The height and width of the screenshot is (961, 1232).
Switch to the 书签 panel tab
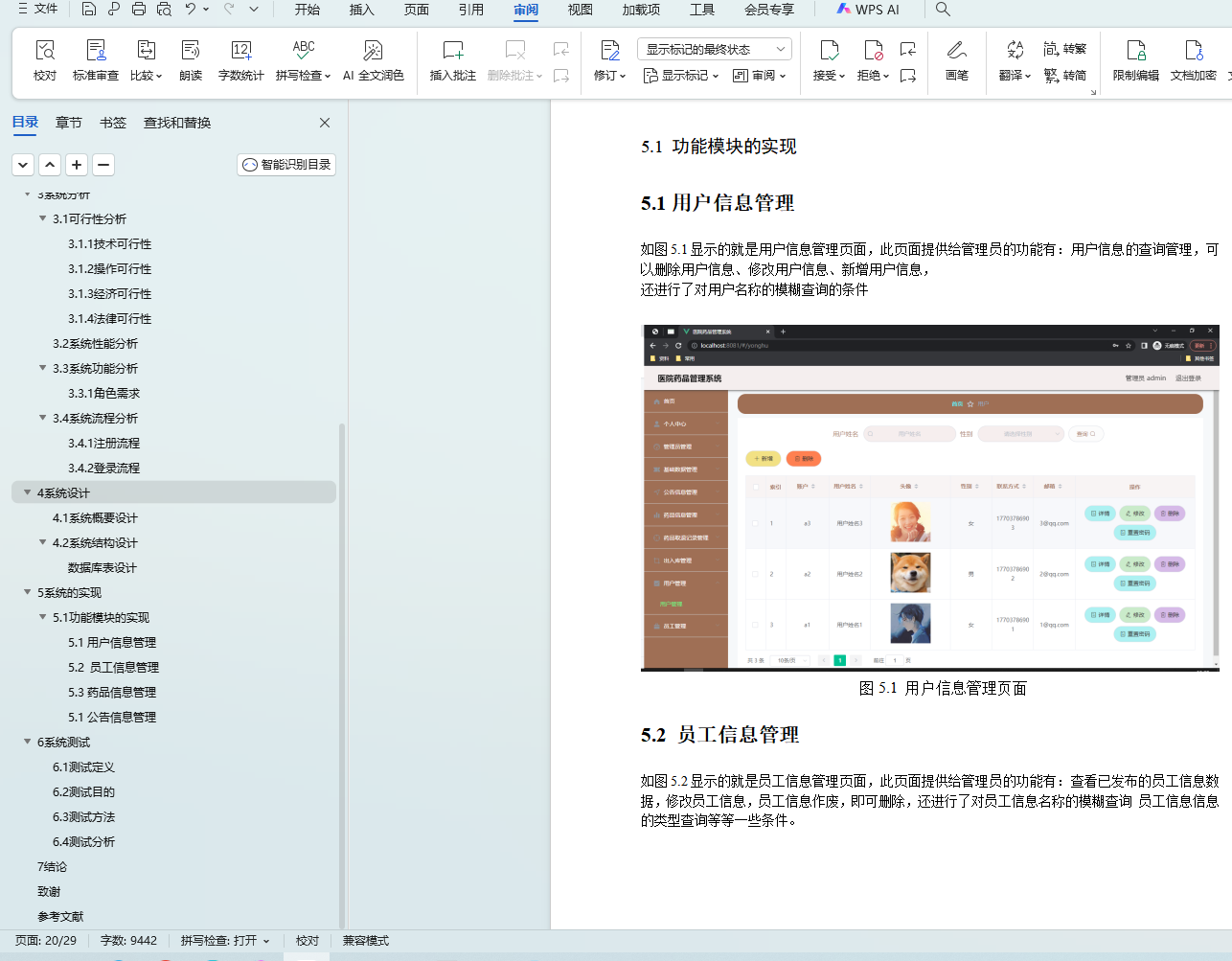(113, 123)
